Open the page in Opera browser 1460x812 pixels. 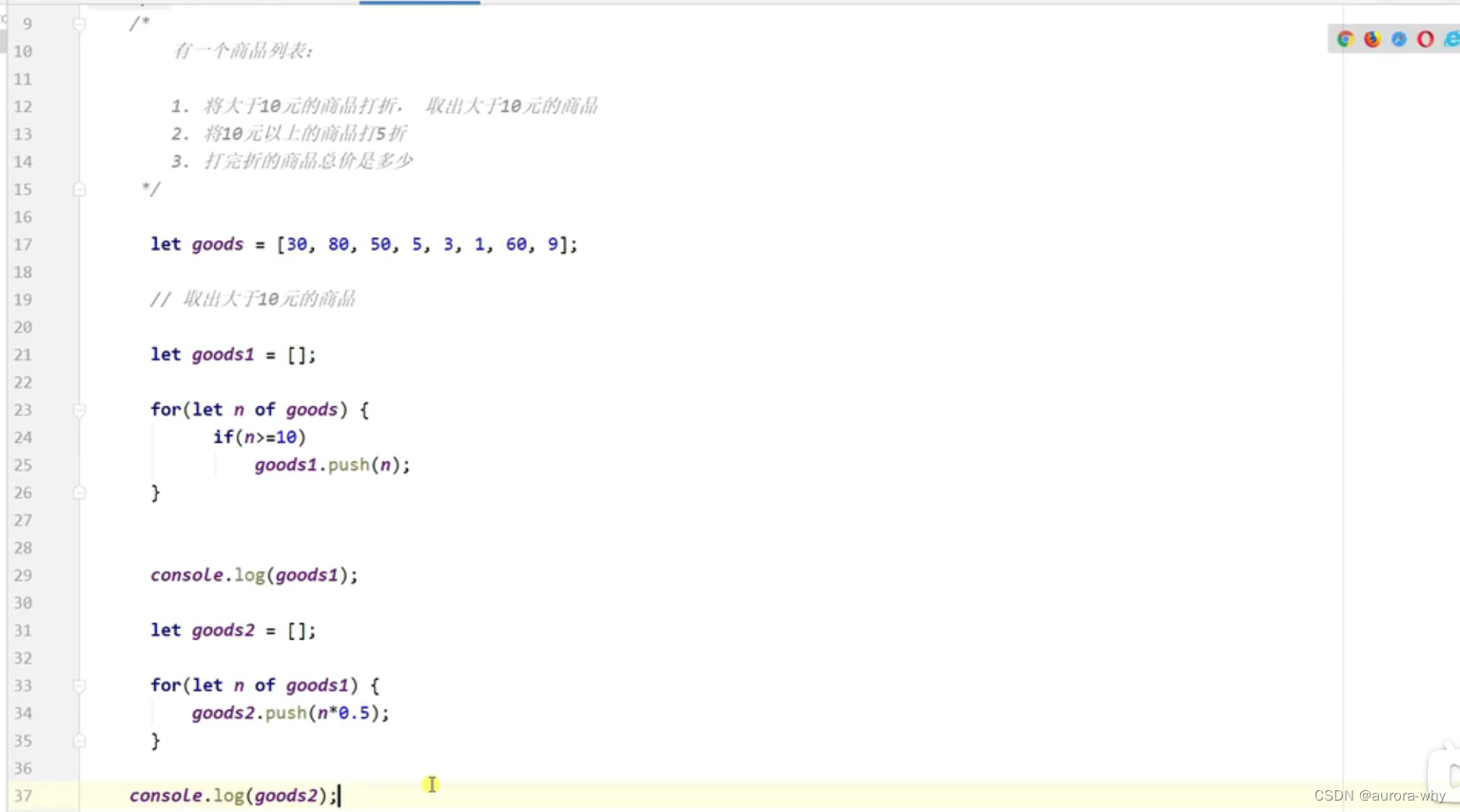point(1425,39)
